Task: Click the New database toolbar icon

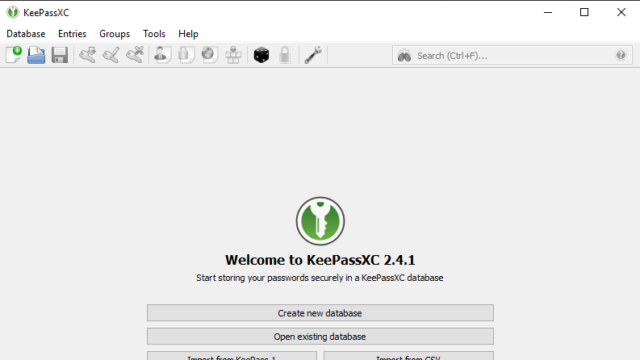Action: (x=13, y=55)
